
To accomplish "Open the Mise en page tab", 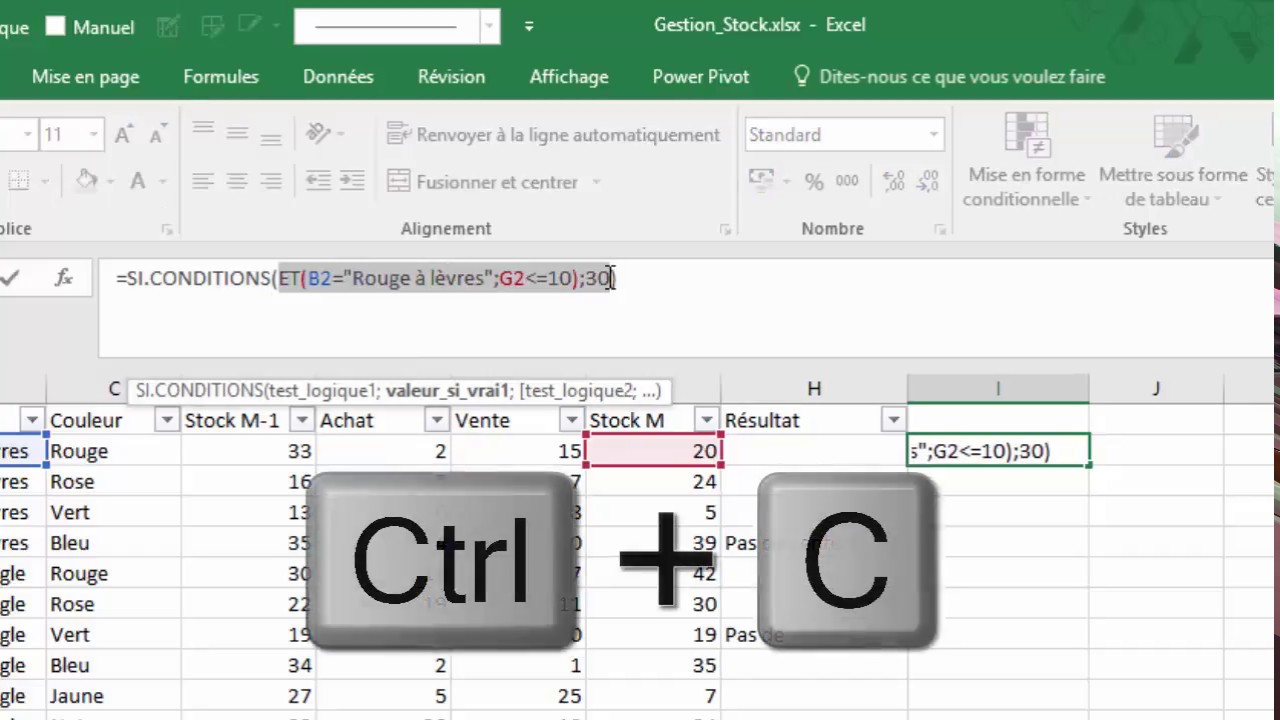I will coord(85,77).
